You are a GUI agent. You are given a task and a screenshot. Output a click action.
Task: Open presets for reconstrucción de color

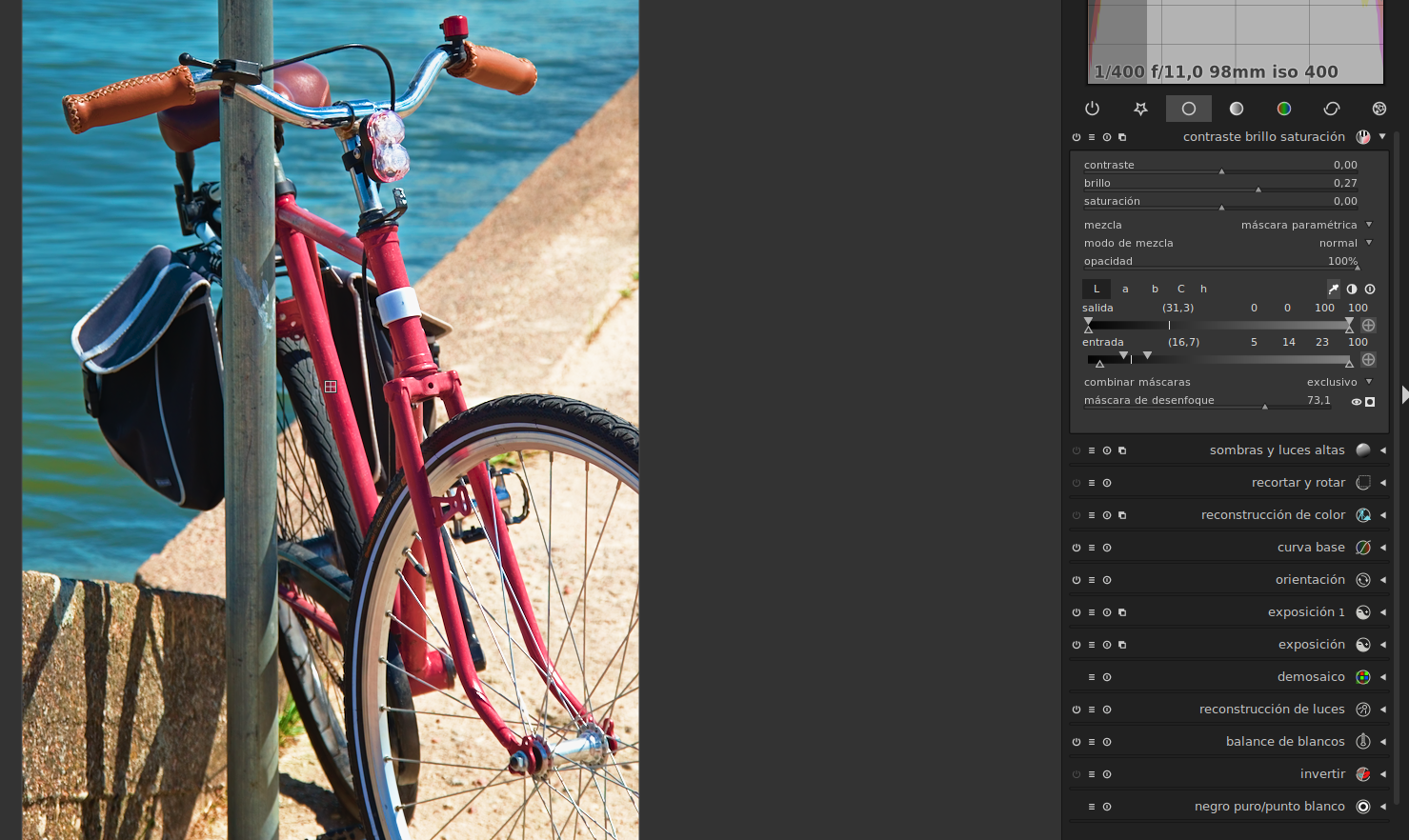click(1092, 515)
